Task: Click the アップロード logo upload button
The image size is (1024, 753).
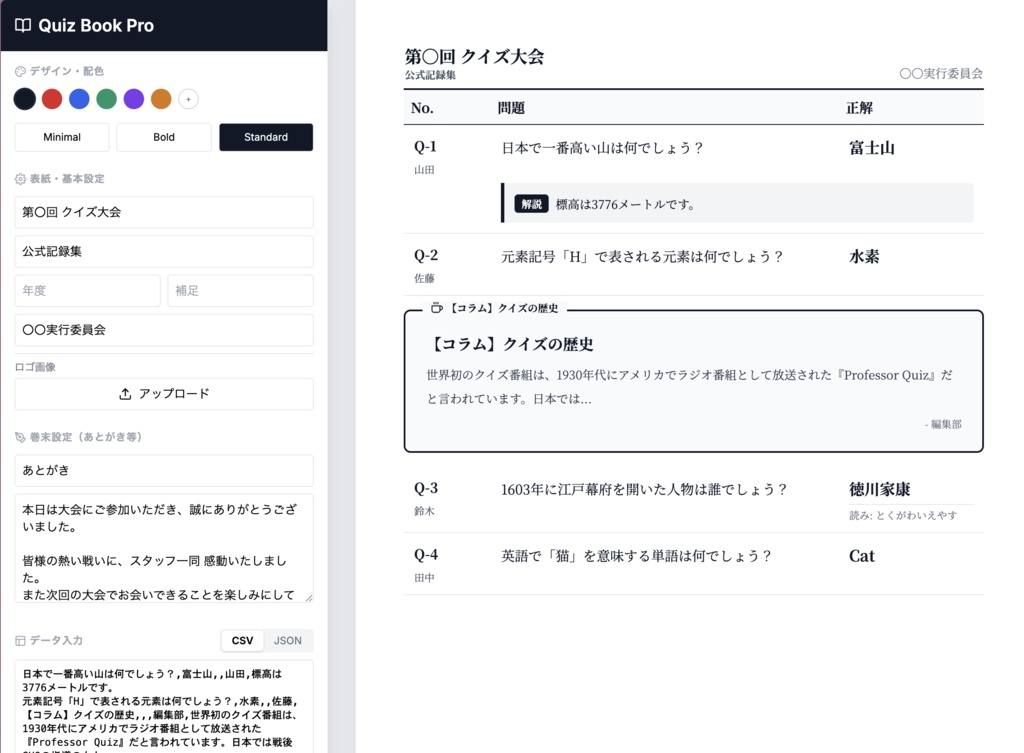Action: coord(163,393)
